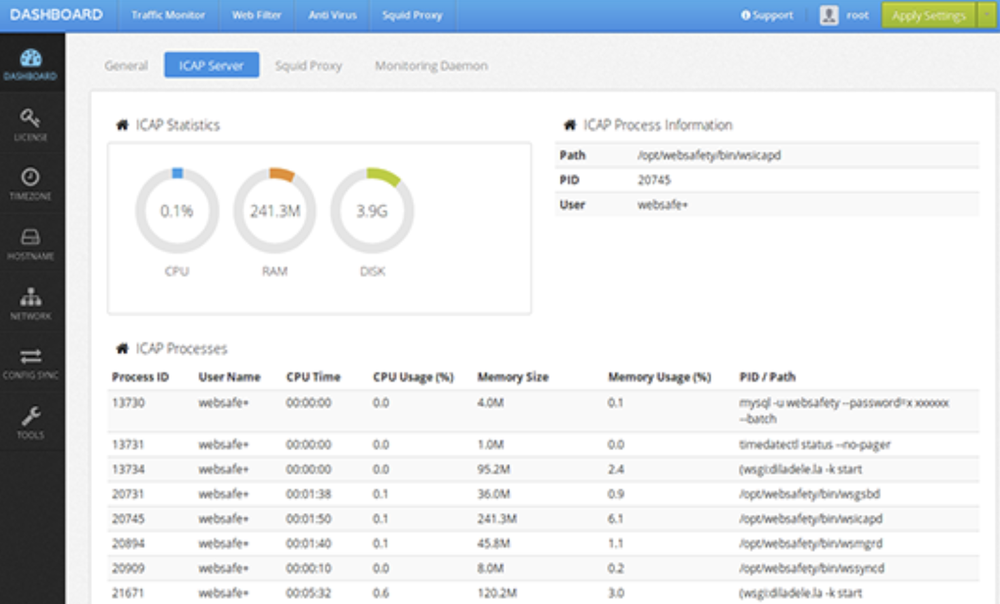Click the root user avatar icon
This screenshot has width=1000, height=604.
coord(828,15)
